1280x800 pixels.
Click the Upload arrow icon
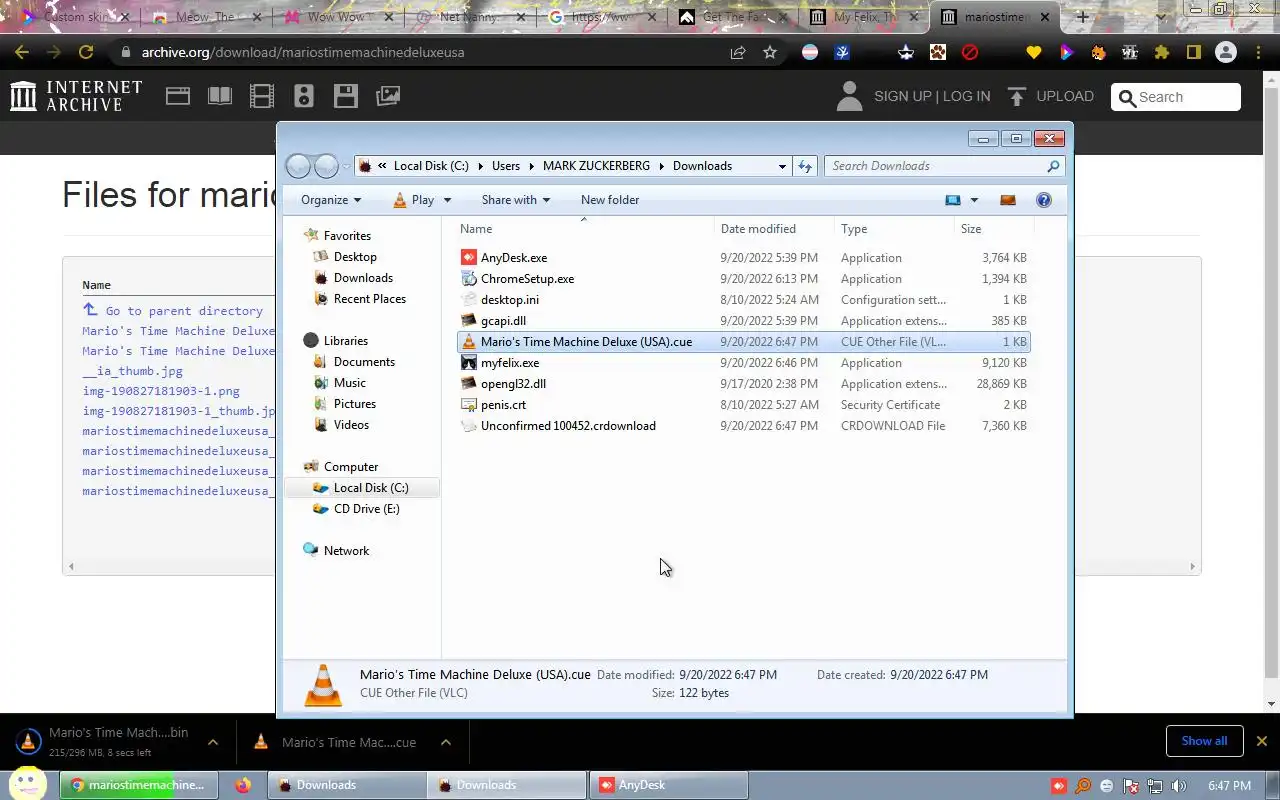pos(1017,96)
